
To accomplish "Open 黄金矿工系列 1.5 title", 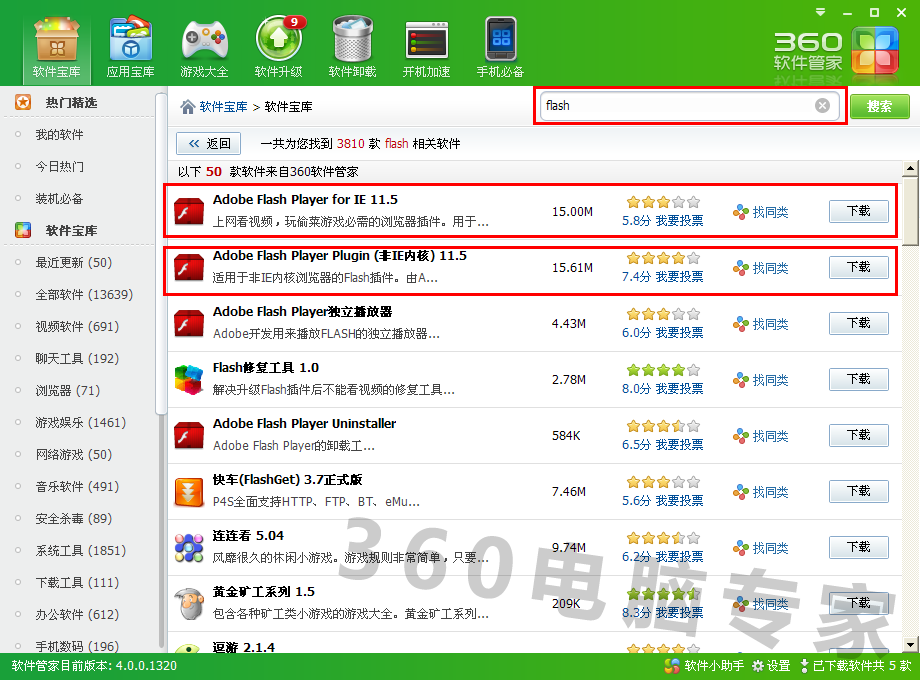I will 263,591.
